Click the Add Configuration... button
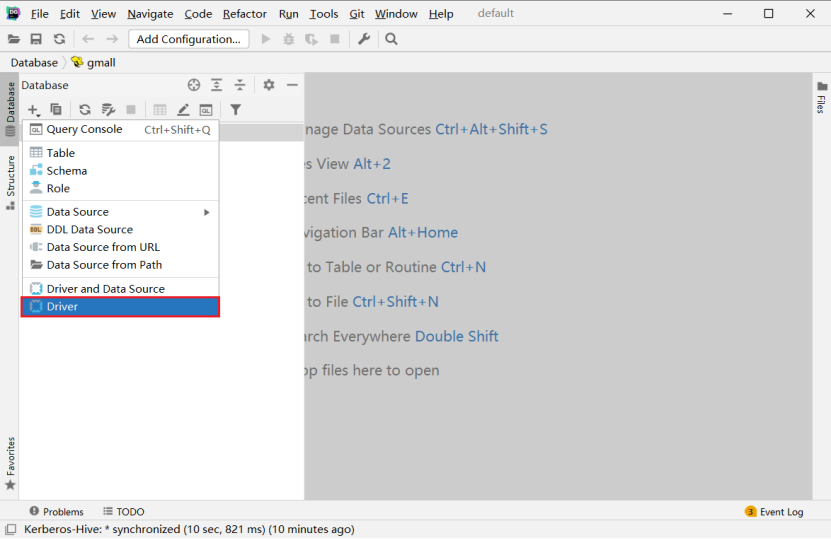 (189, 39)
